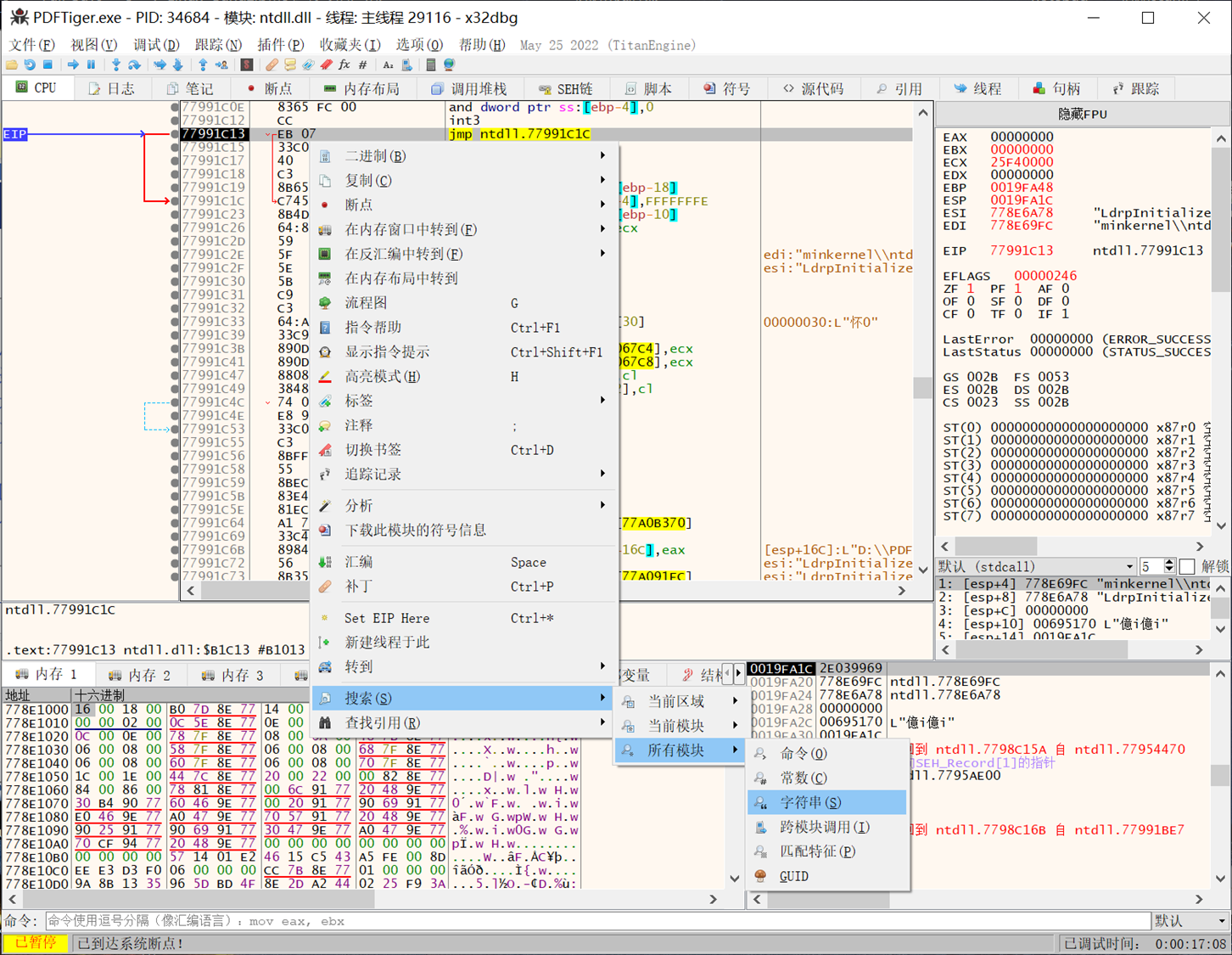Open the 调试(D) menu
The image size is (1232, 955).
coord(156,45)
